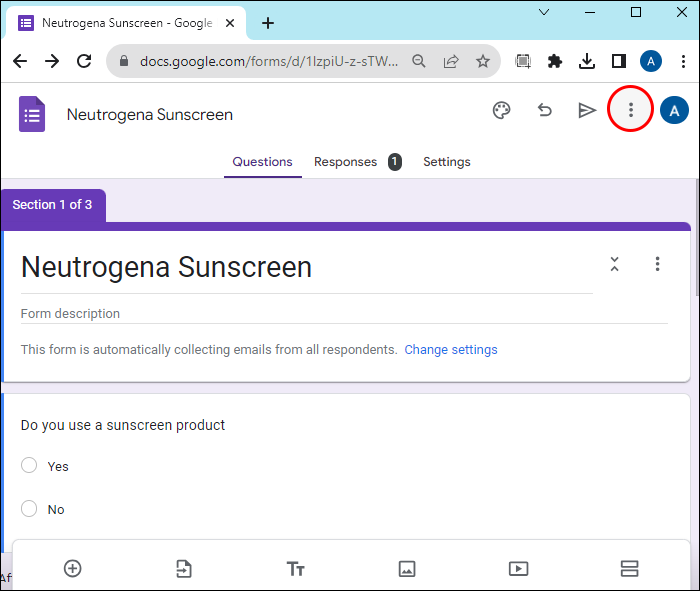
Task: Add a title and description item
Action: (x=296, y=569)
